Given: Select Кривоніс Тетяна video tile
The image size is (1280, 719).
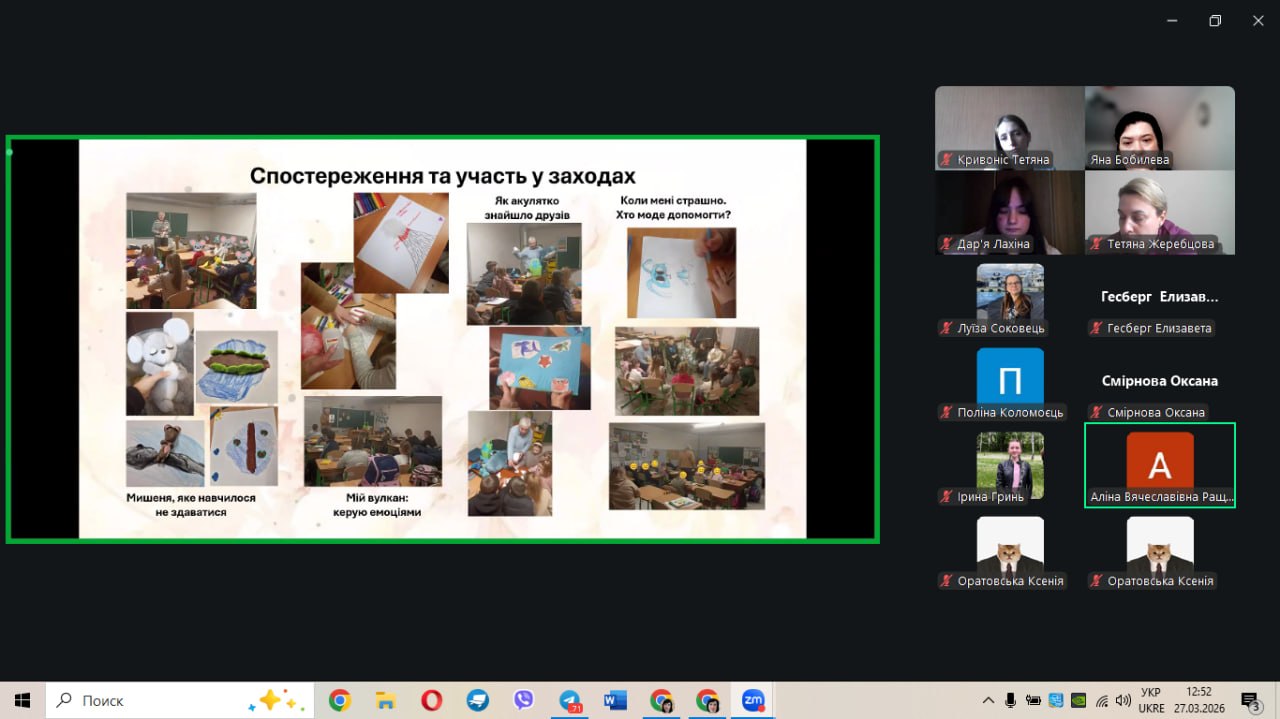Looking at the screenshot, I should [1009, 127].
